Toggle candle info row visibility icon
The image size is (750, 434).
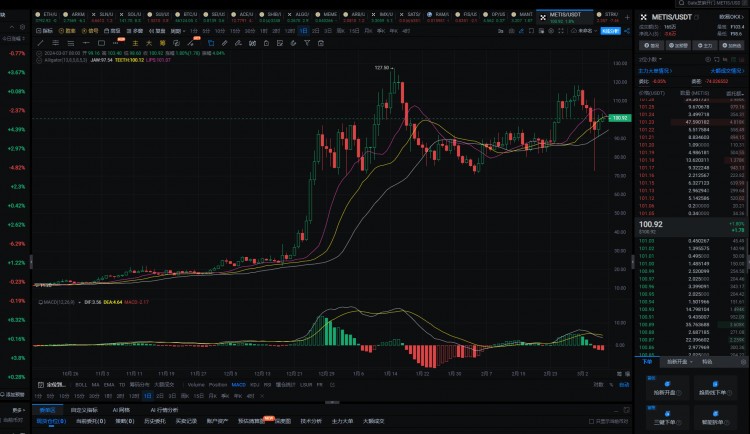point(40,54)
